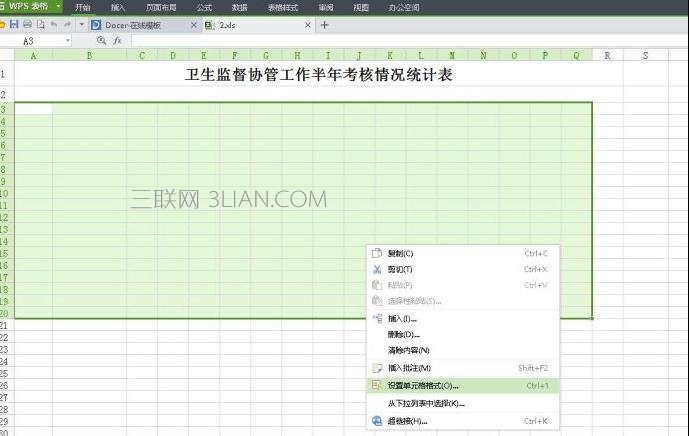Choose 剪切(T) in the context menu
Image resolution: width=689 pixels, height=436 pixels.
pos(463,269)
